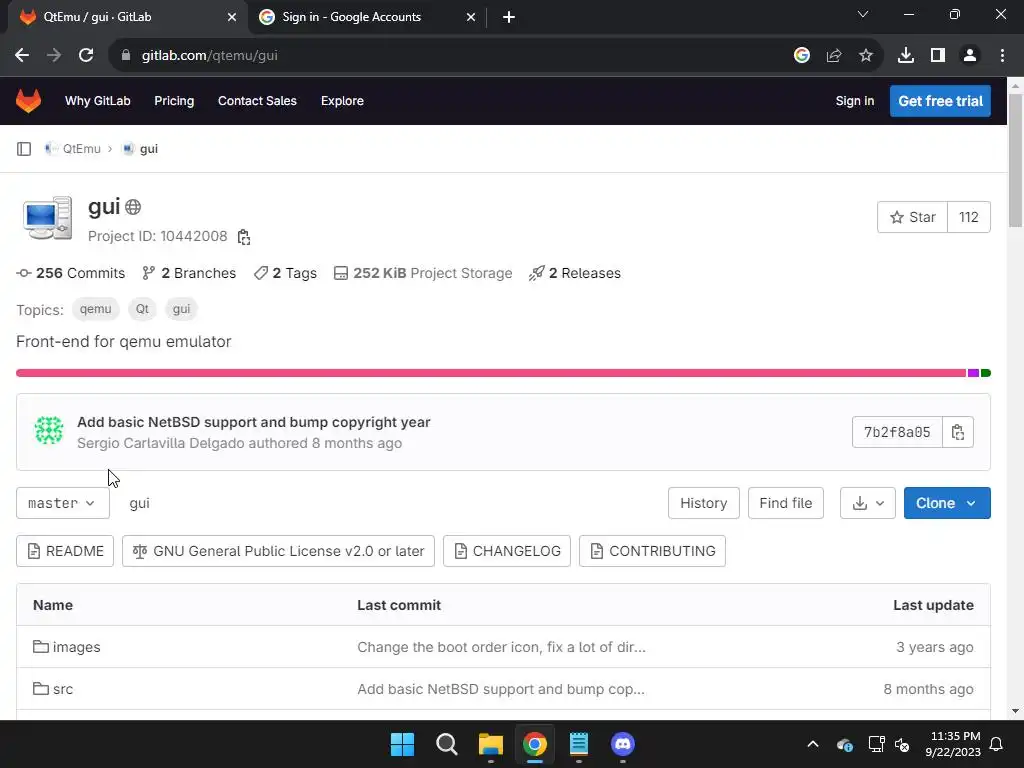This screenshot has width=1024, height=768.
Task: Click the address bar URL field
Action: (451, 56)
